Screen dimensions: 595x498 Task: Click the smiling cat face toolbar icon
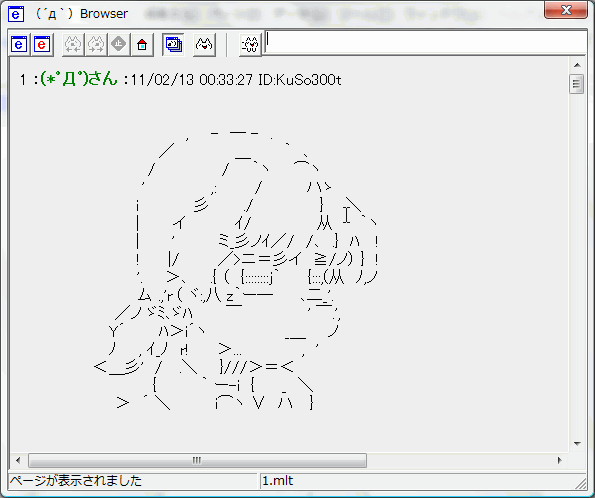tap(204, 45)
